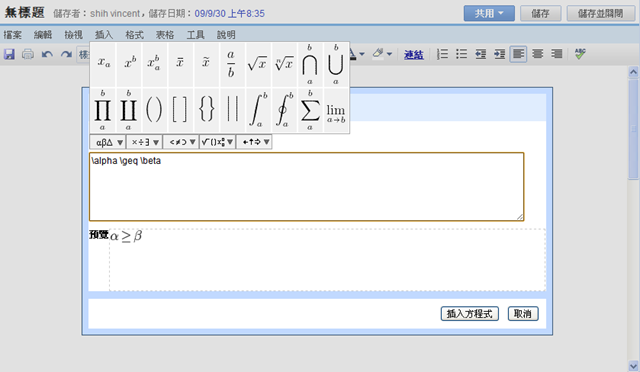Screen dimensions: 640x372
Task: Insert x-bar overline symbol
Action: coord(180,64)
